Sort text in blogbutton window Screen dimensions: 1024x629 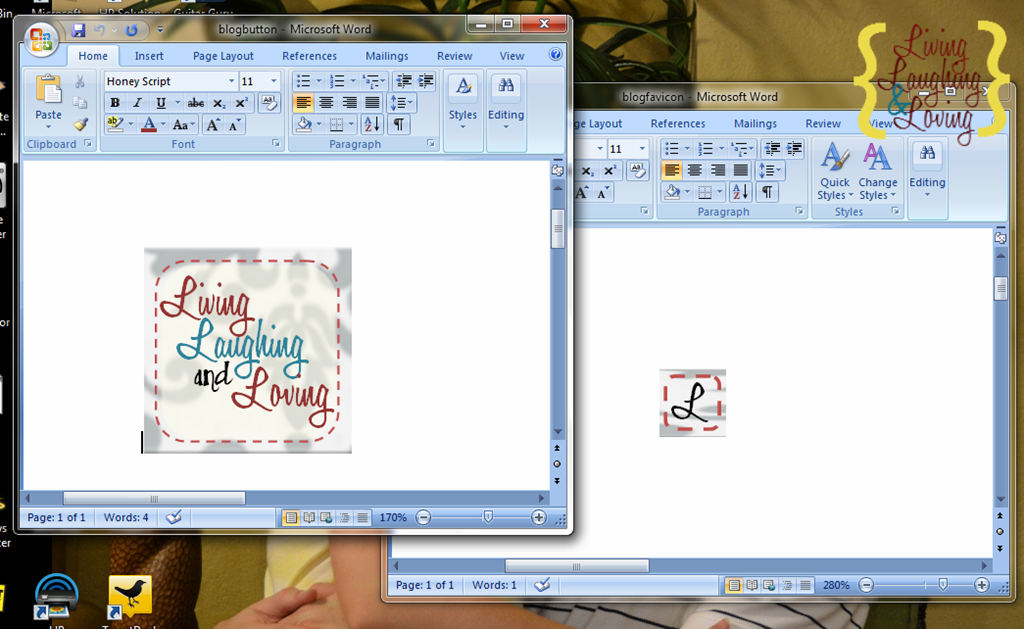tap(371, 124)
